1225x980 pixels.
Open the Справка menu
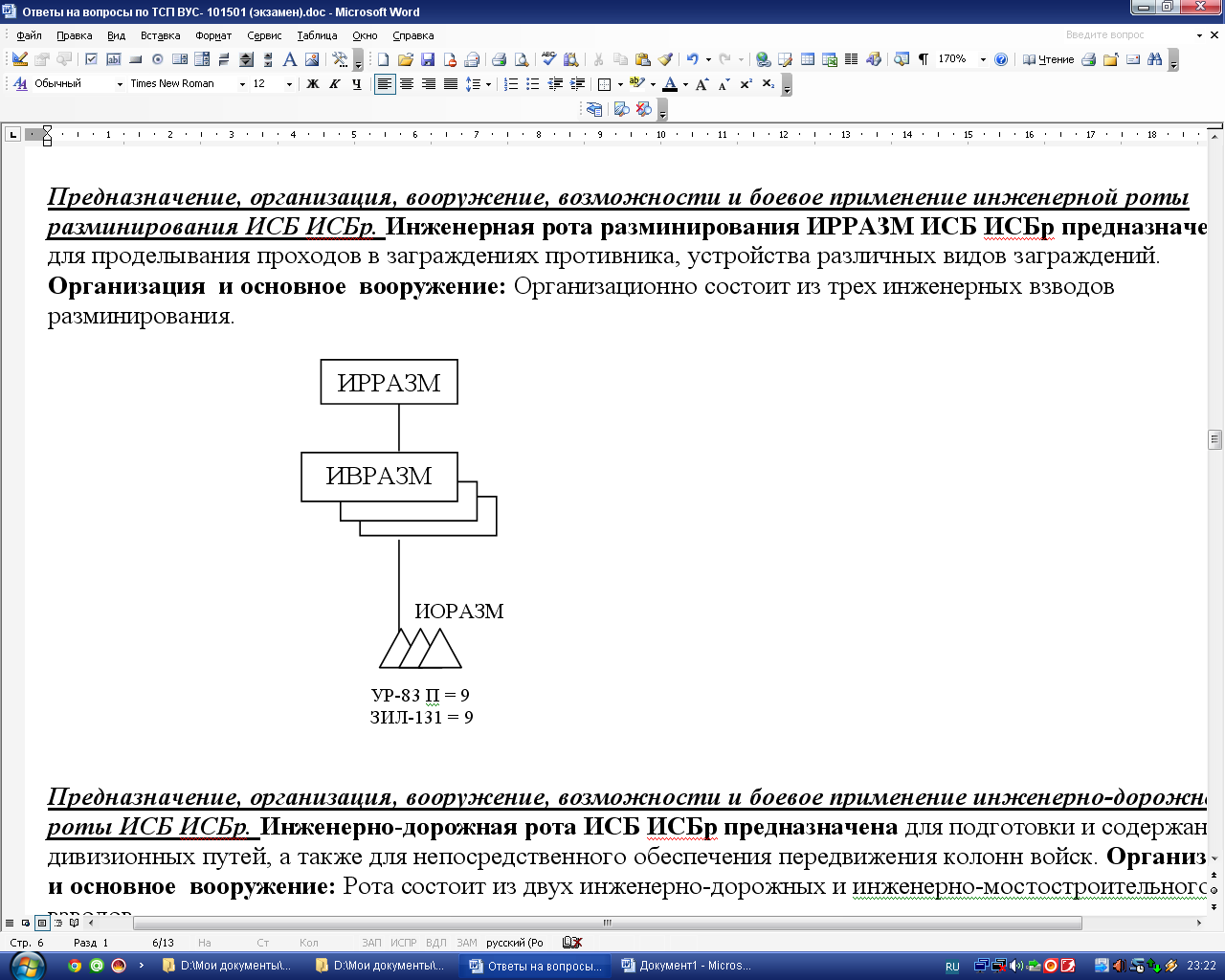pyautogui.click(x=412, y=35)
